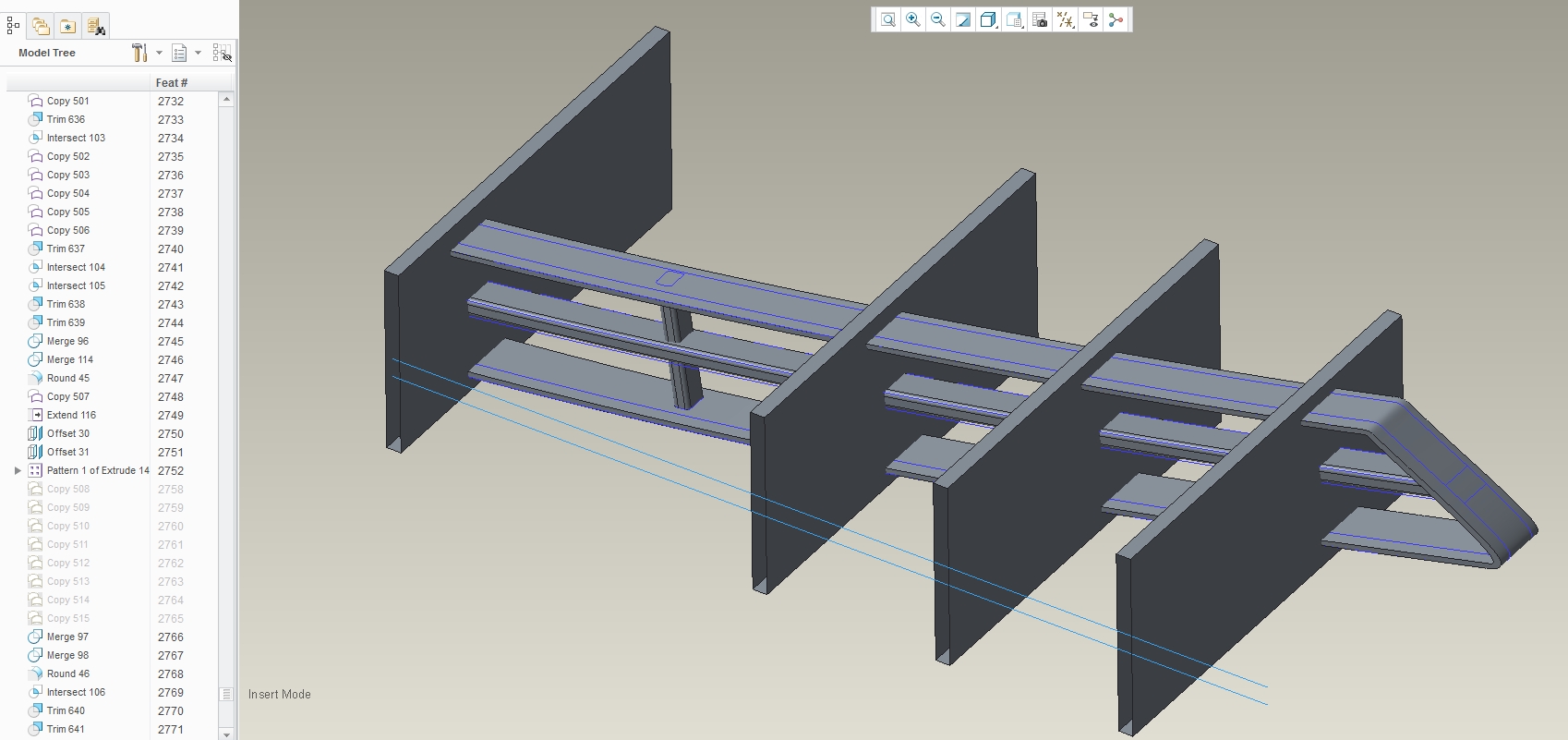Viewport: 1568px width, 740px height.
Task: Switch to the Search Tools tab
Action: (x=95, y=26)
